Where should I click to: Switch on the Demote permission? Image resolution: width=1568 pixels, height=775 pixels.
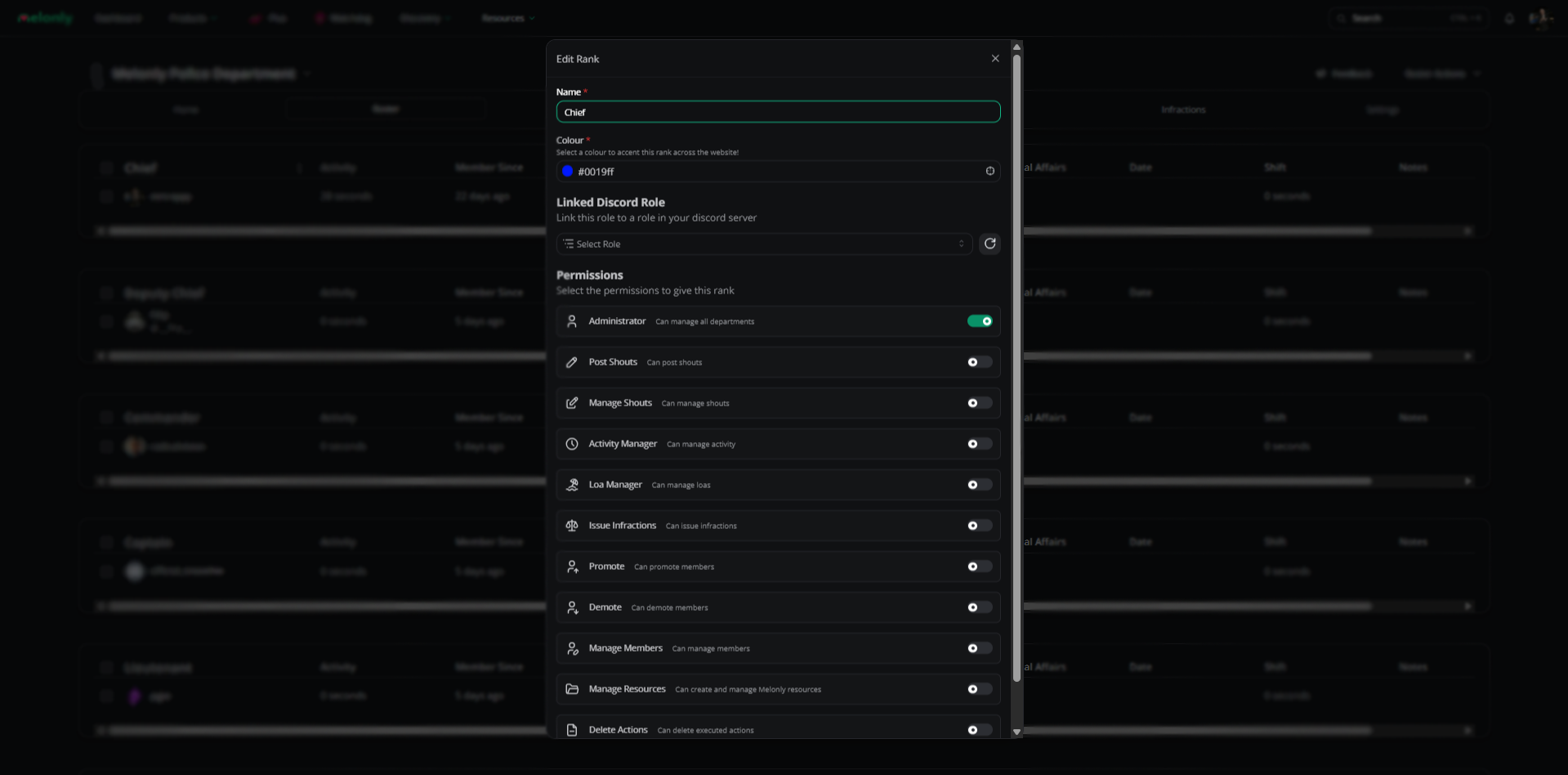[x=980, y=607]
